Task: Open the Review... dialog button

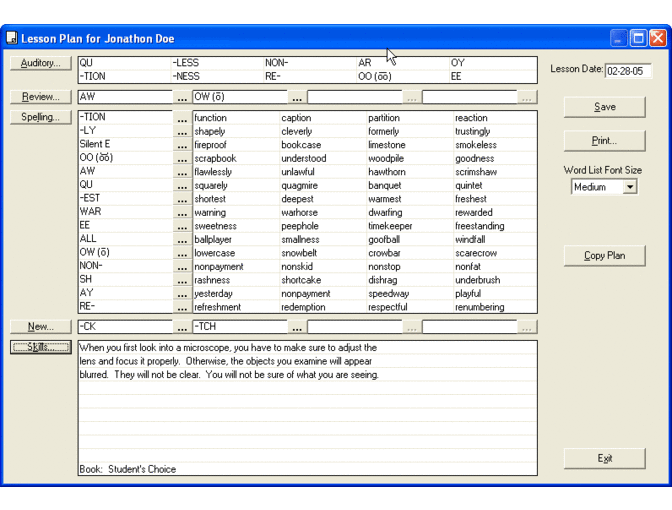Action: click(x=40, y=97)
